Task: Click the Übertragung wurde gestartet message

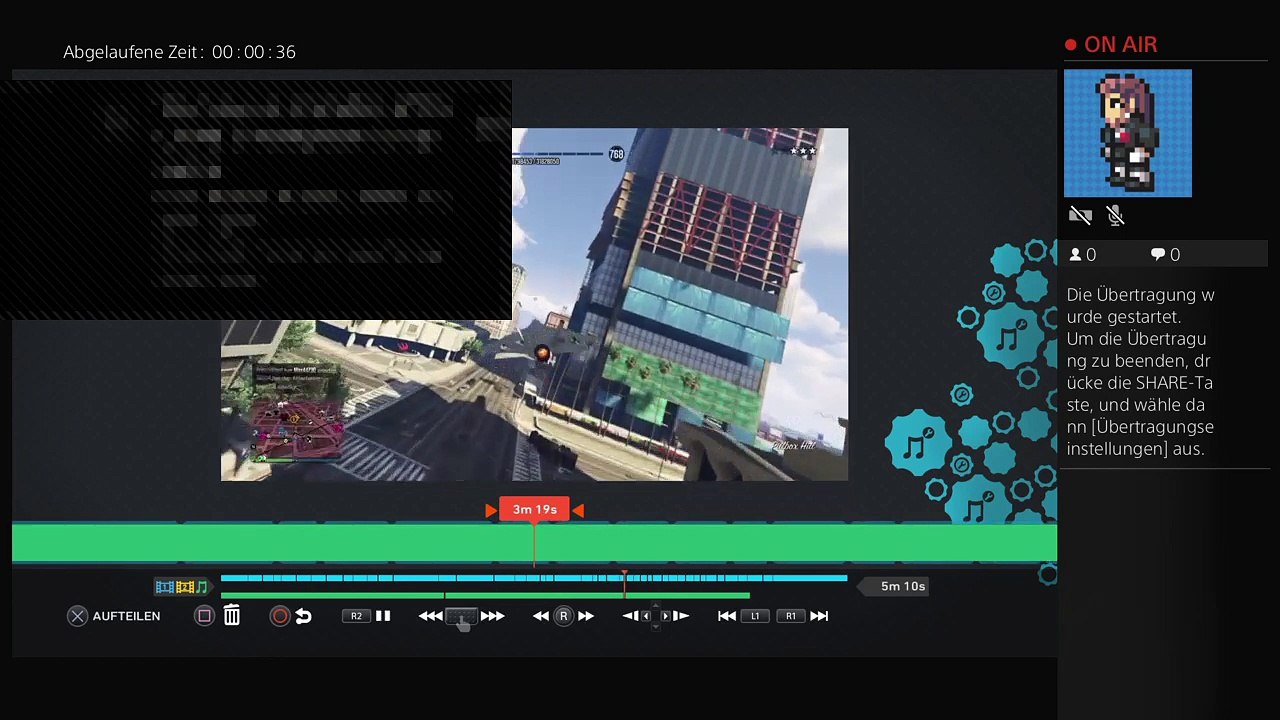Action: click(x=1140, y=372)
